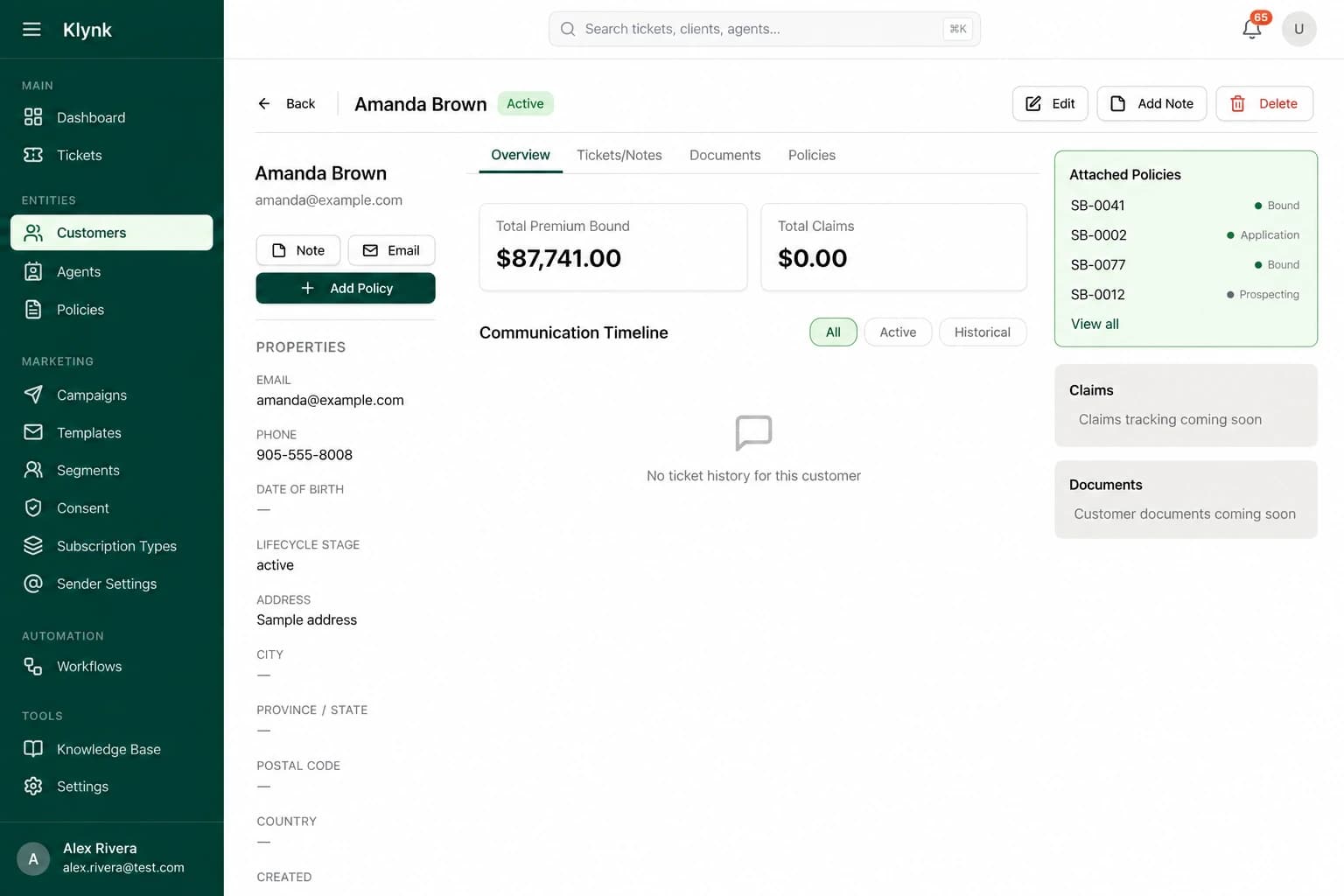Filter timeline by All
The width and height of the screenshot is (1344, 896).
coord(833,332)
